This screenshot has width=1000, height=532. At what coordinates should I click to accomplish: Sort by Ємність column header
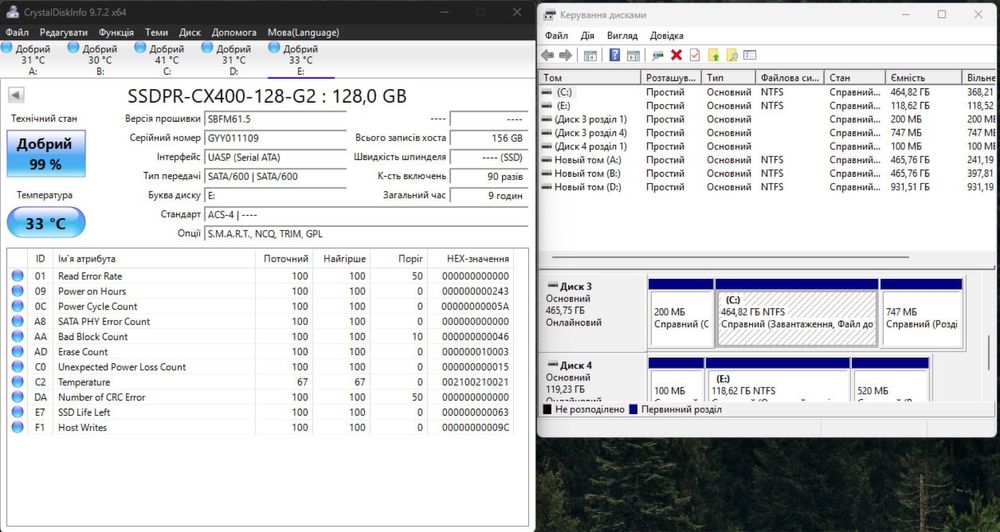pos(924,77)
